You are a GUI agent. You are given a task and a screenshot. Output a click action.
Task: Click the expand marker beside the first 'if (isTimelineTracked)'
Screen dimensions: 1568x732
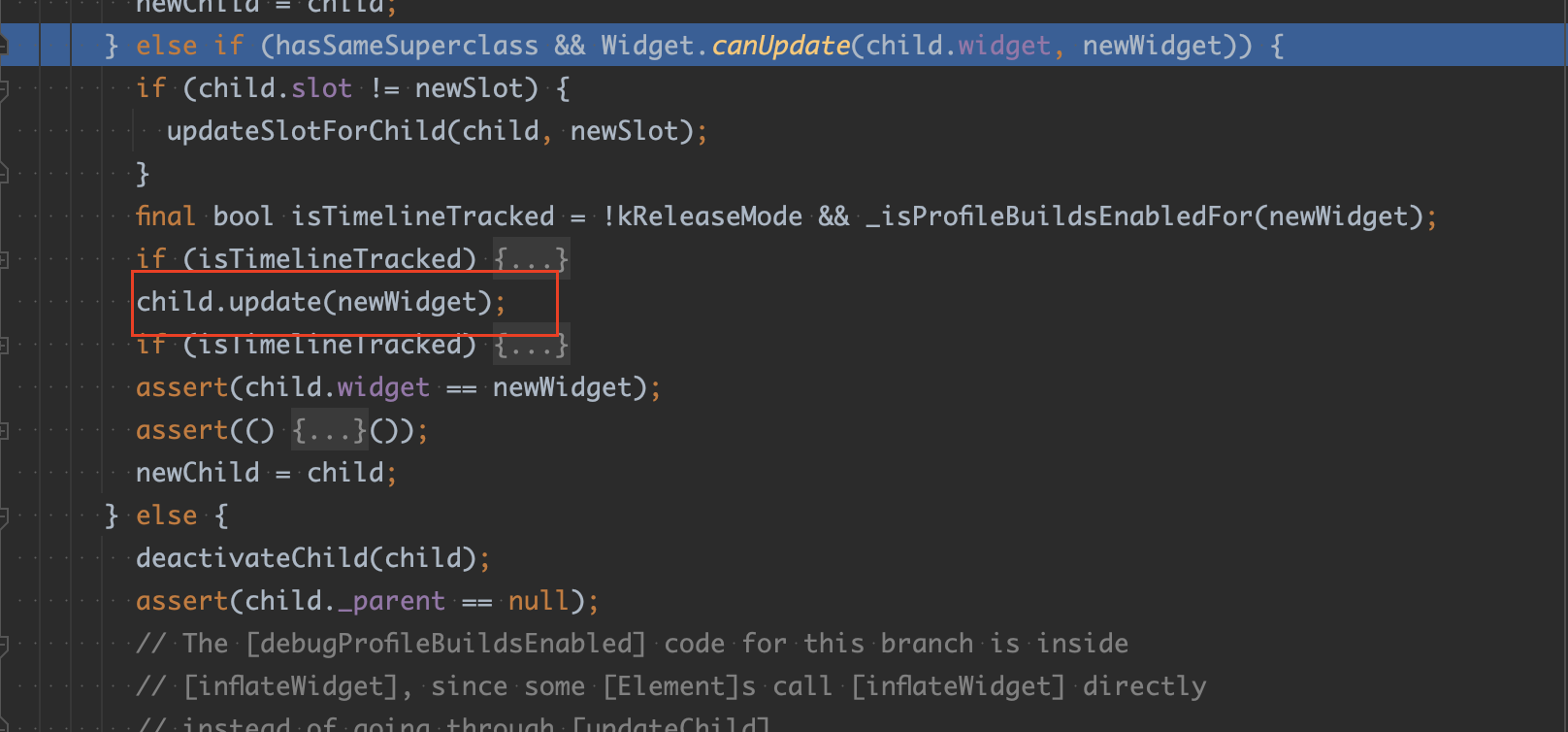(3, 259)
